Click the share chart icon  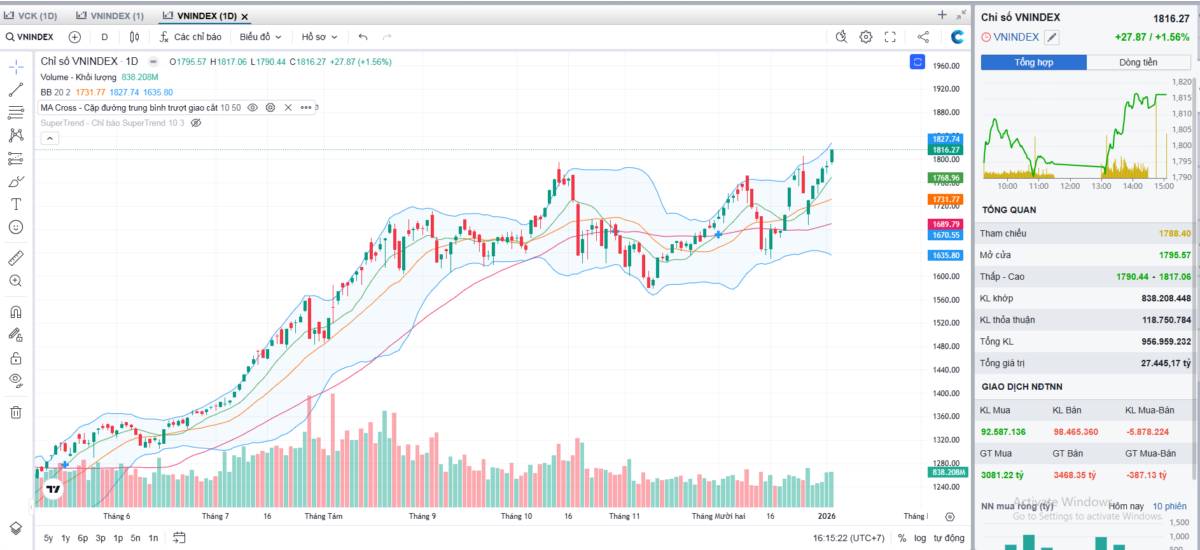click(x=923, y=37)
